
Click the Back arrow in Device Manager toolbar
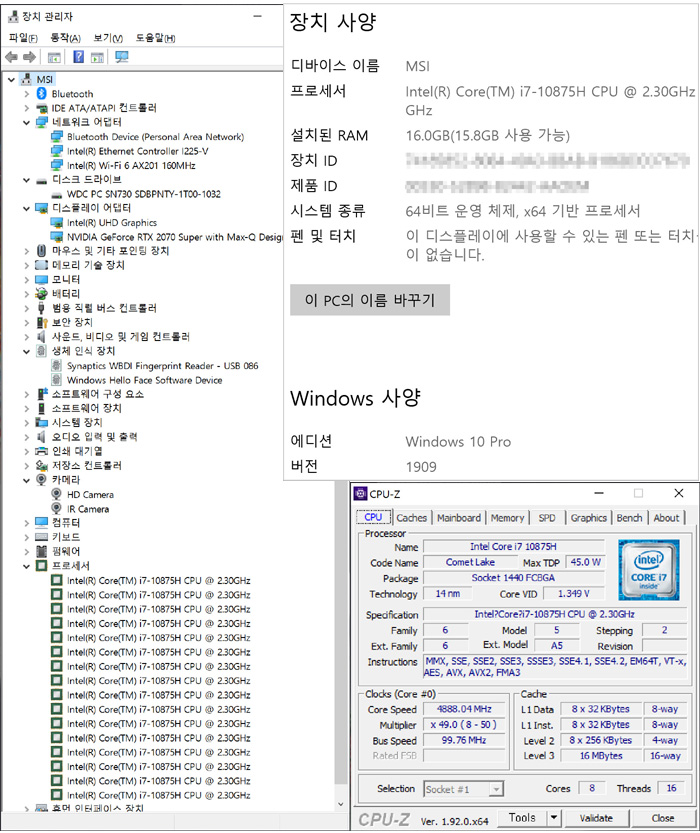click(11, 57)
